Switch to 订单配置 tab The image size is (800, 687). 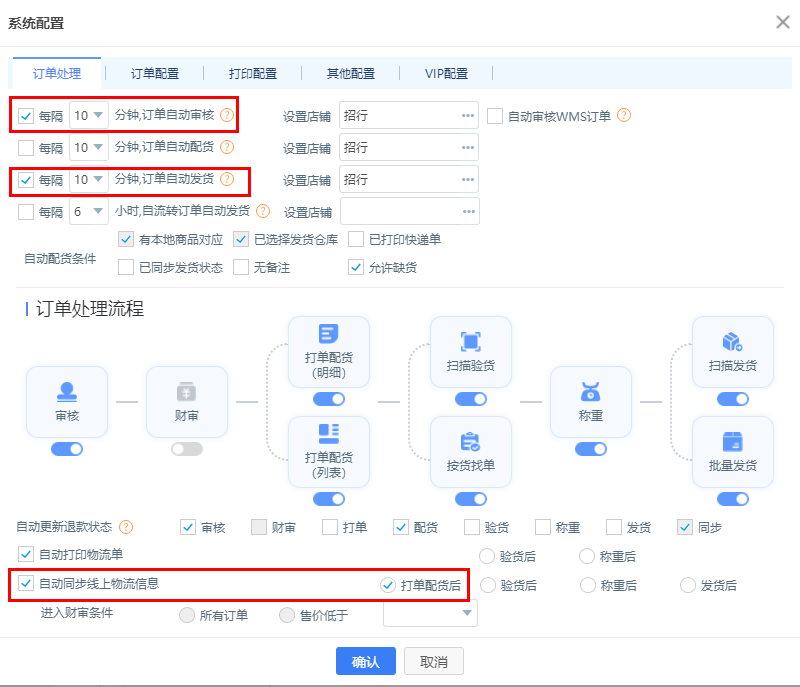tap(155, 73)
